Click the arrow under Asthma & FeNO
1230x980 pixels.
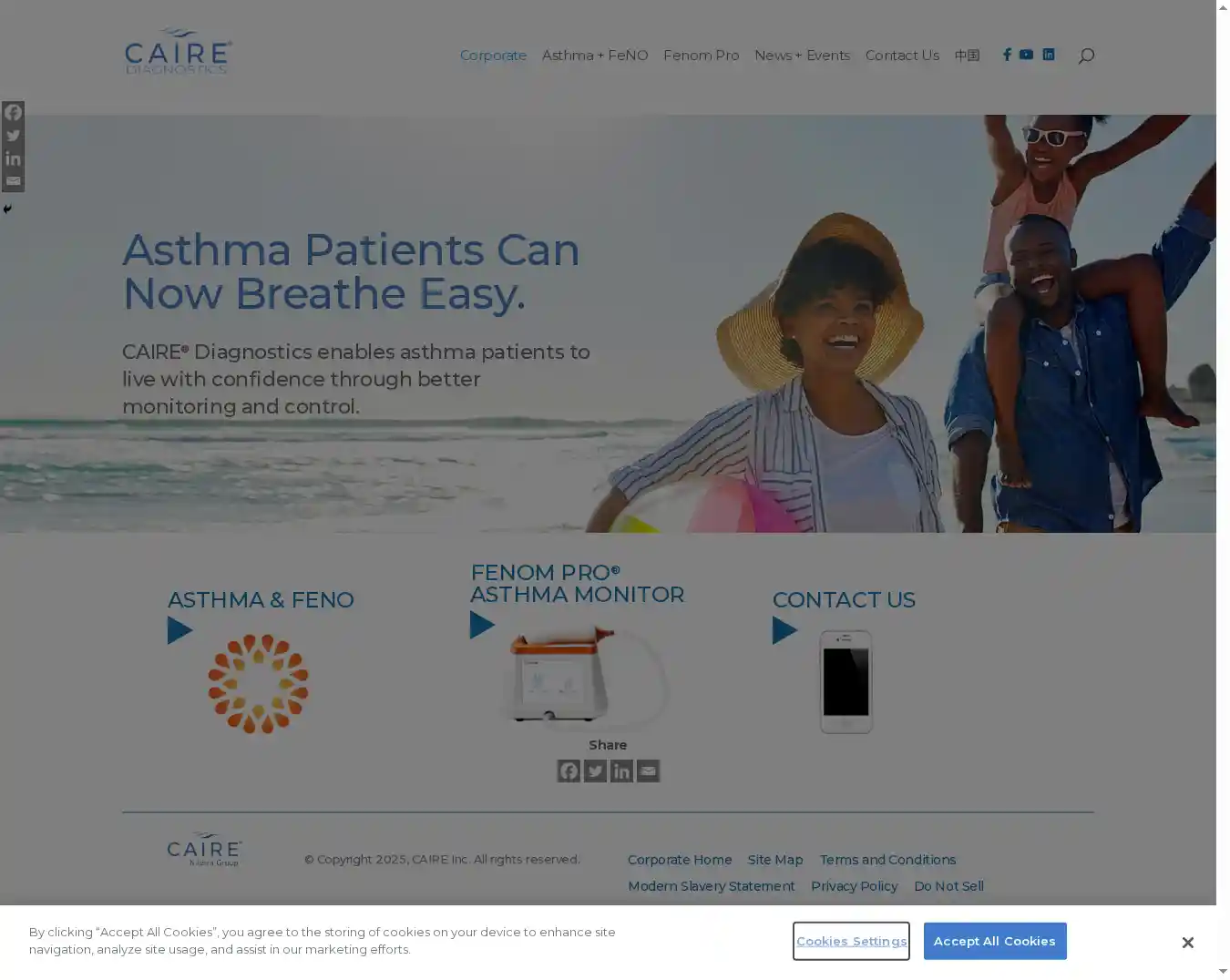pos(180,630)
